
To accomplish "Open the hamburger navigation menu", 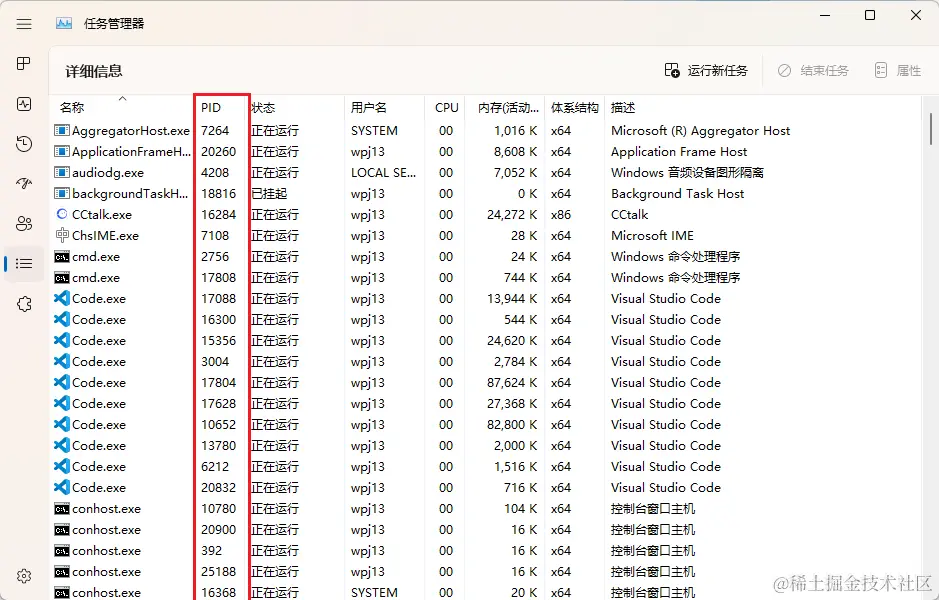I will point(24,24).
